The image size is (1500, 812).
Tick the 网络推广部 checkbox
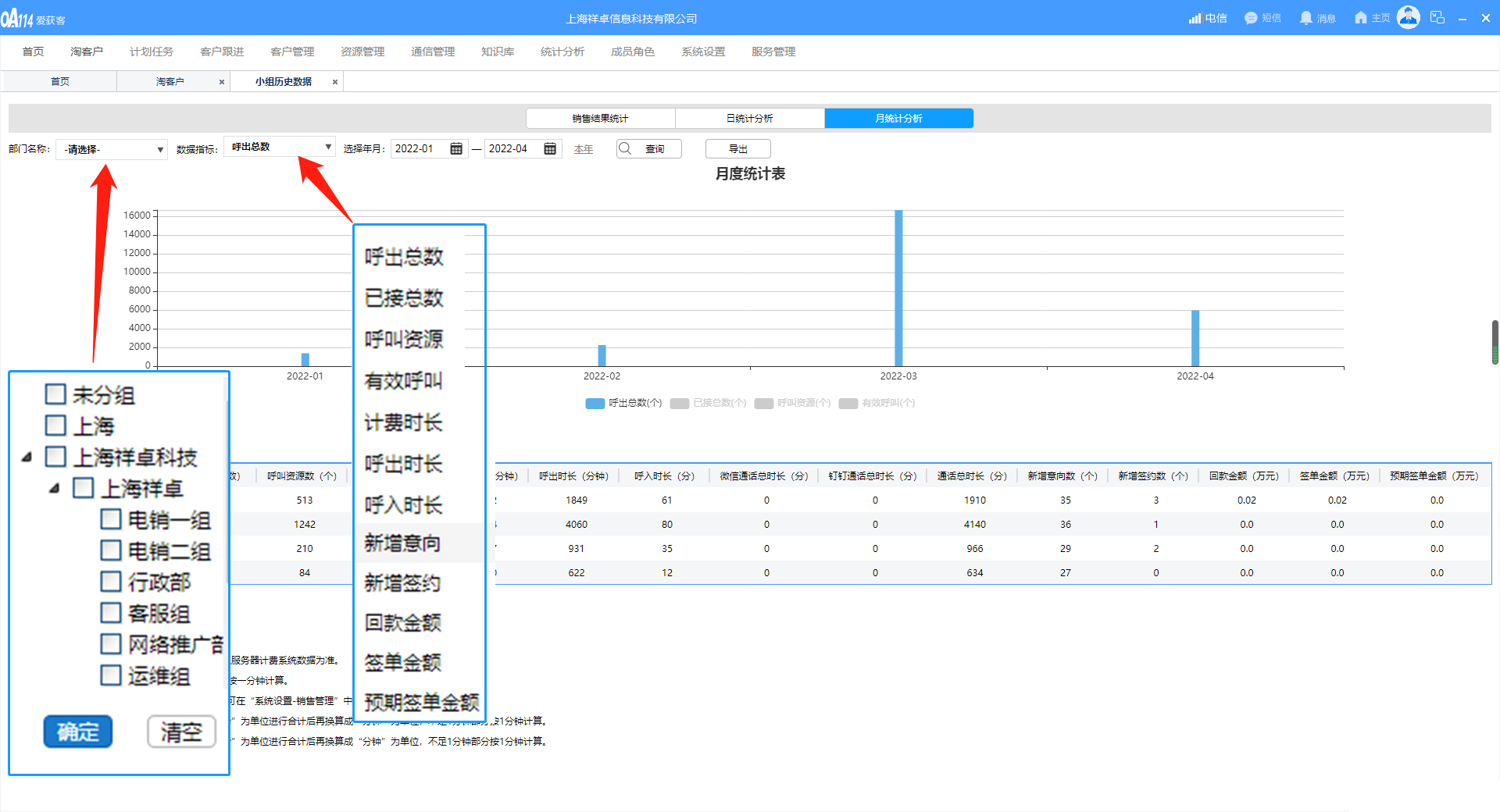[111, 644]
